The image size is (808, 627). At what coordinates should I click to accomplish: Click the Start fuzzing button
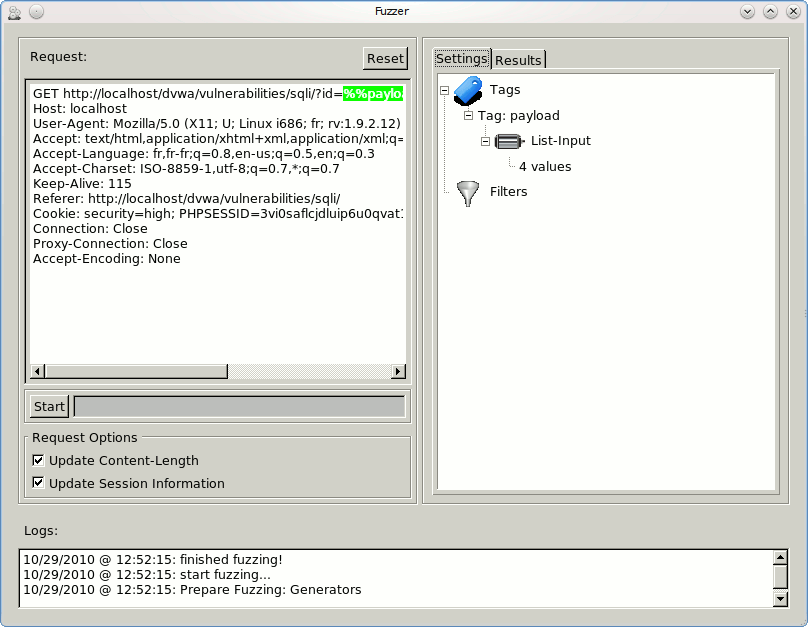pos(49,406)
